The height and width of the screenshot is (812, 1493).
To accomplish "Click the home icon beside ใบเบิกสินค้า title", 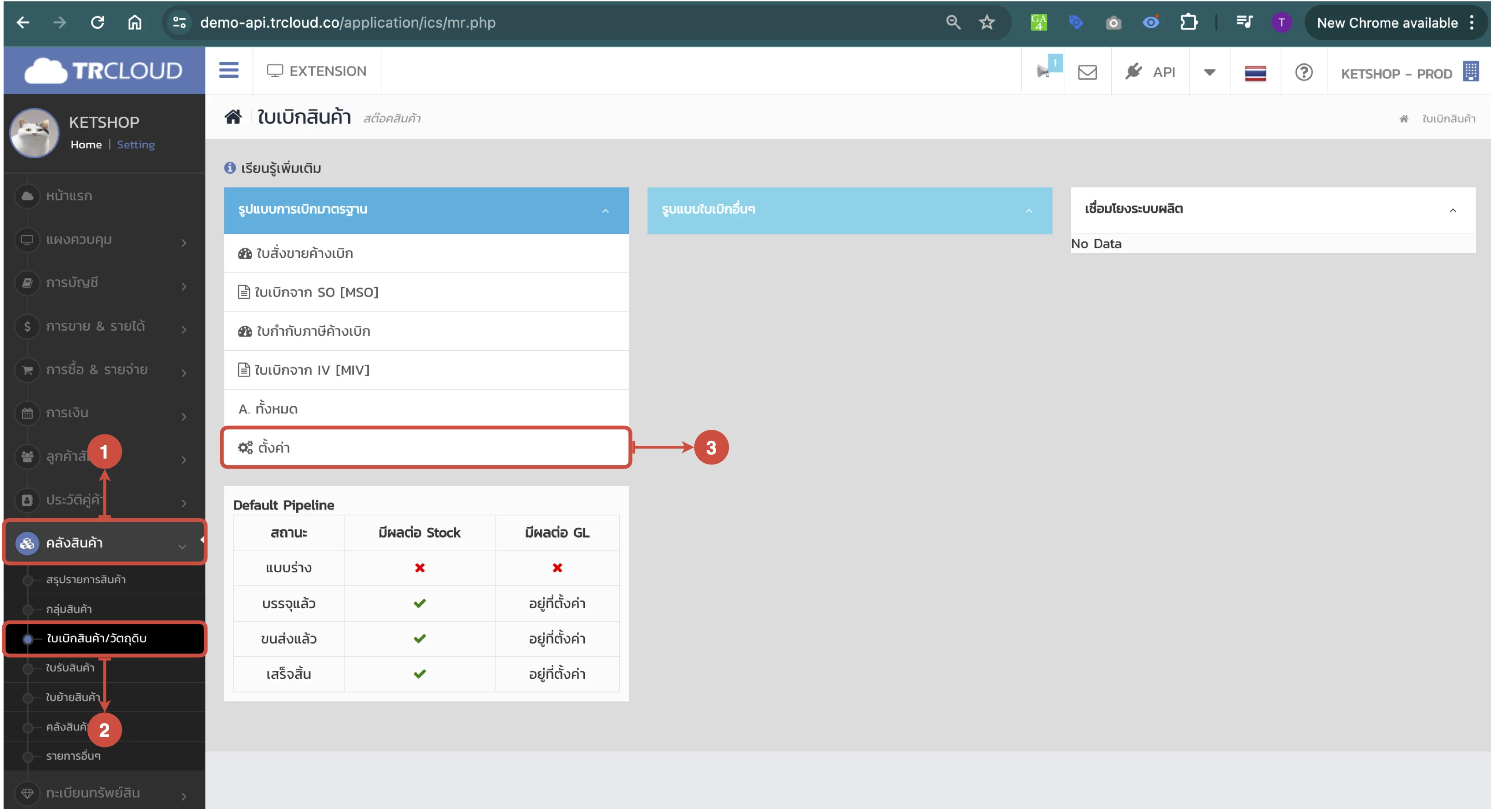I will click(x=233, y=117).
